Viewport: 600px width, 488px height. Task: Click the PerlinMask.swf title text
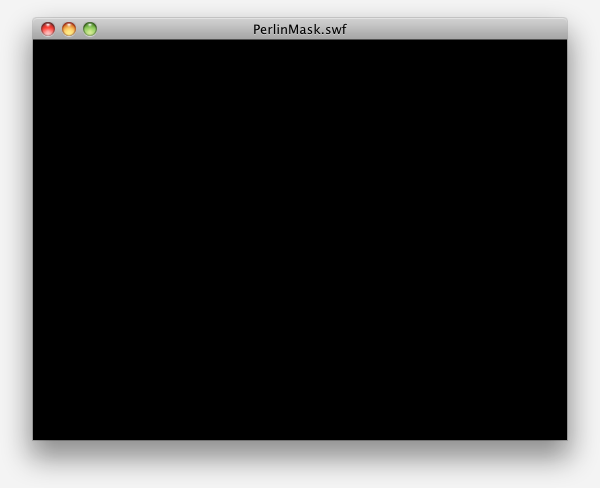[300, 29]
